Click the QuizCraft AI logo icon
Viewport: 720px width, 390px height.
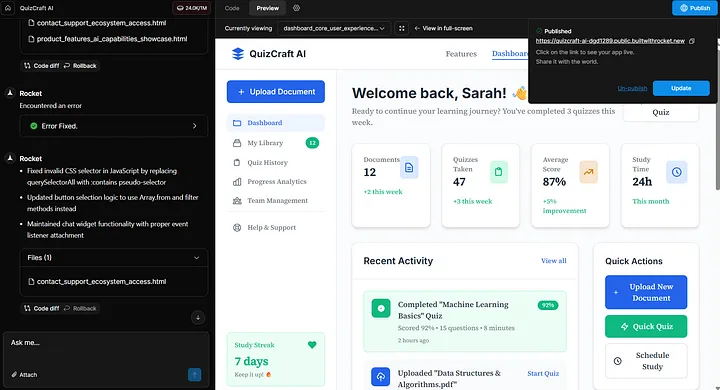pyautogui.click(x=238, y=54)
